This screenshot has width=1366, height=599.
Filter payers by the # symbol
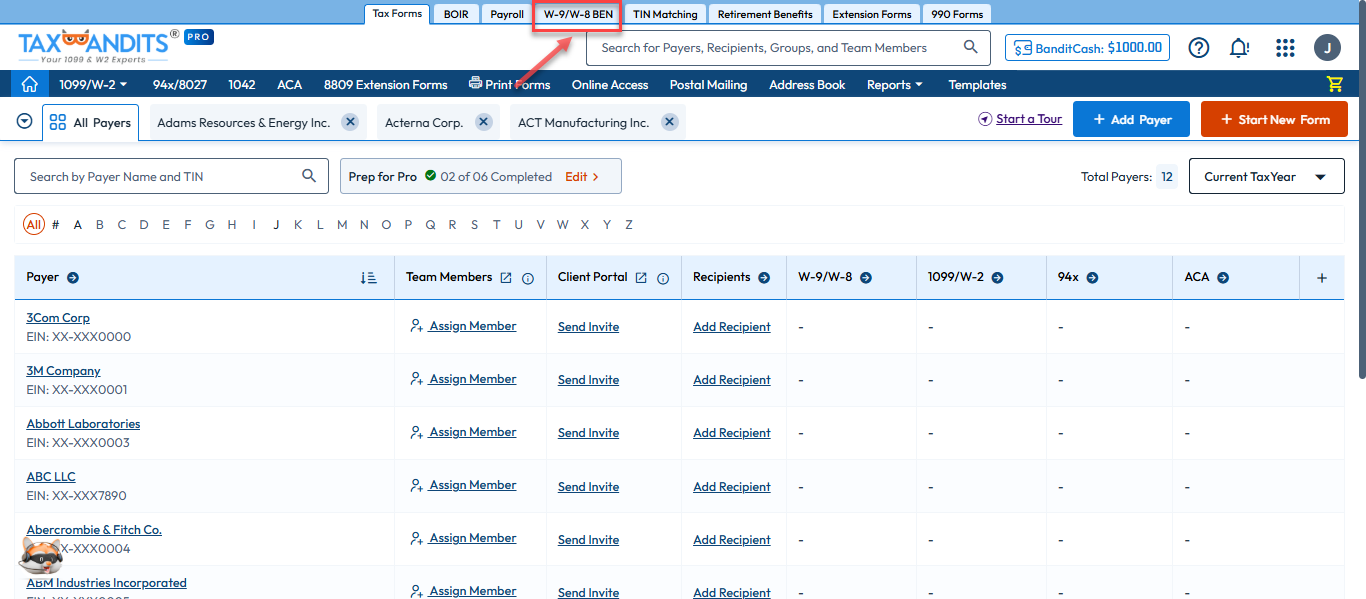coord(56,224)
